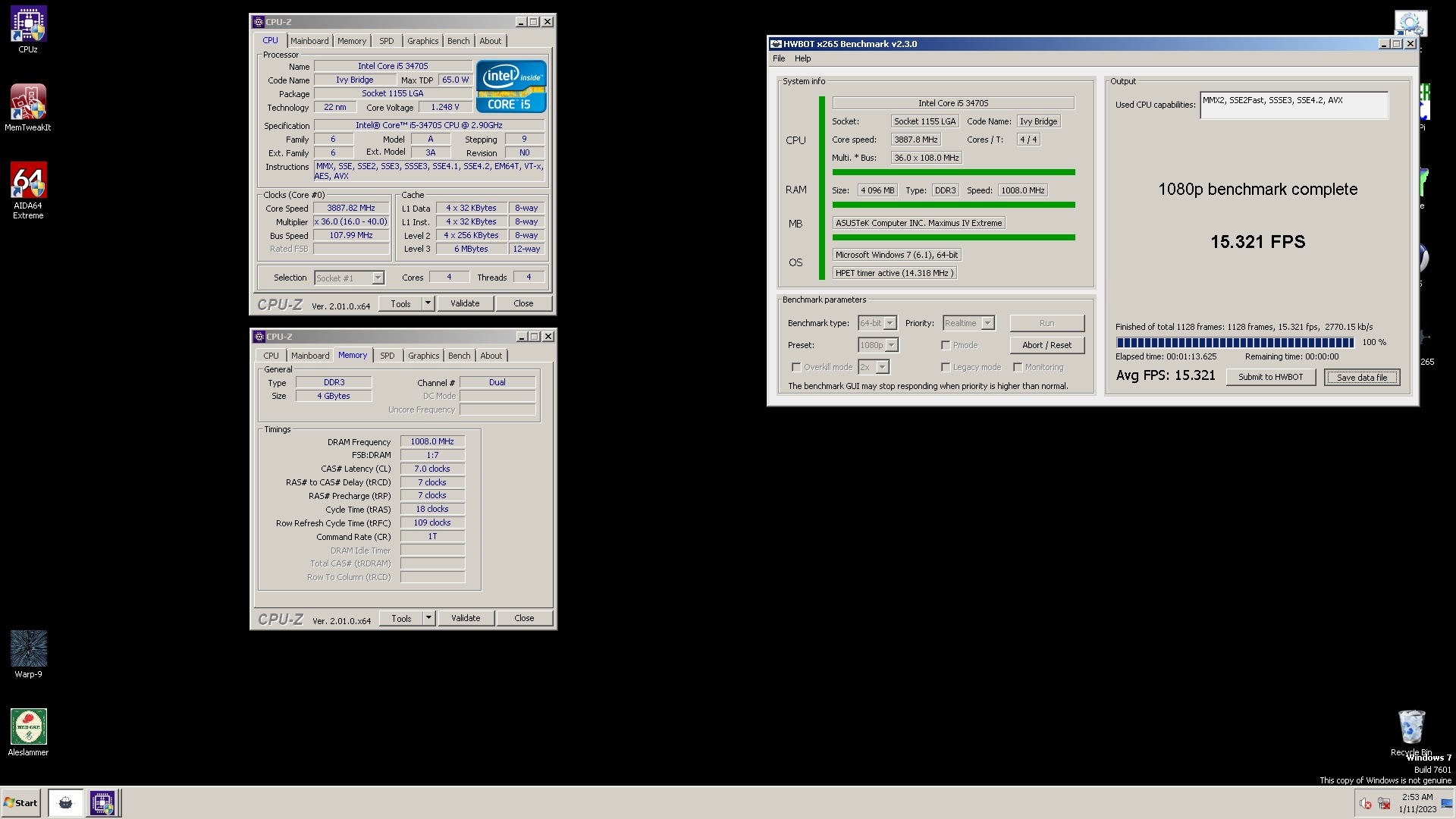Screen dimensions: 1456x819
Task: Open Graphics tab in bottom CPU-Z window
Action: coord(423,356)
